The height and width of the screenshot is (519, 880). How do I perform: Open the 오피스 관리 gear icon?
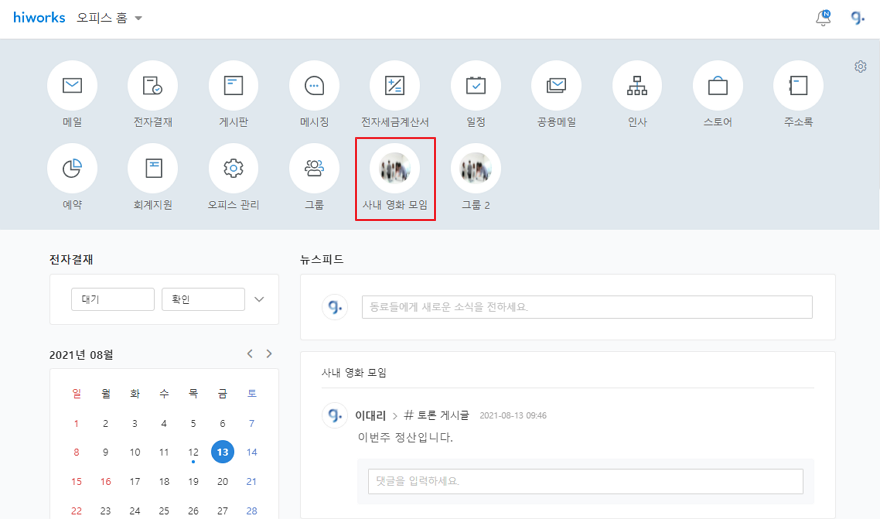coord(233,168)
